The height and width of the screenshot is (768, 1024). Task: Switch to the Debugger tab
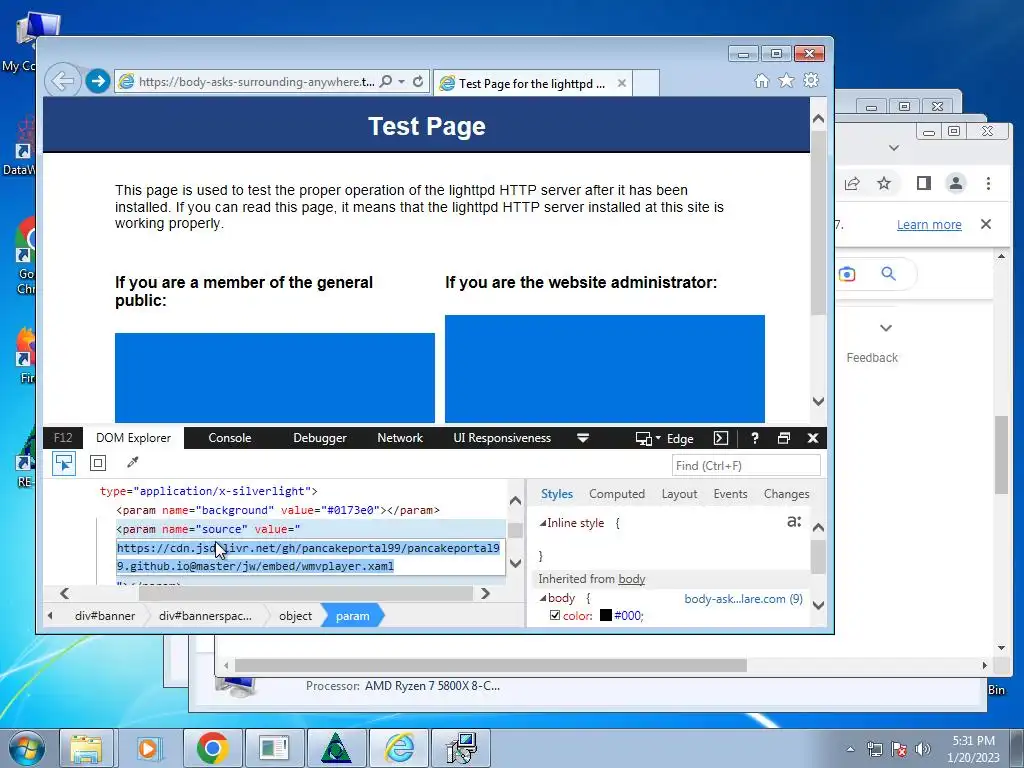319,438
